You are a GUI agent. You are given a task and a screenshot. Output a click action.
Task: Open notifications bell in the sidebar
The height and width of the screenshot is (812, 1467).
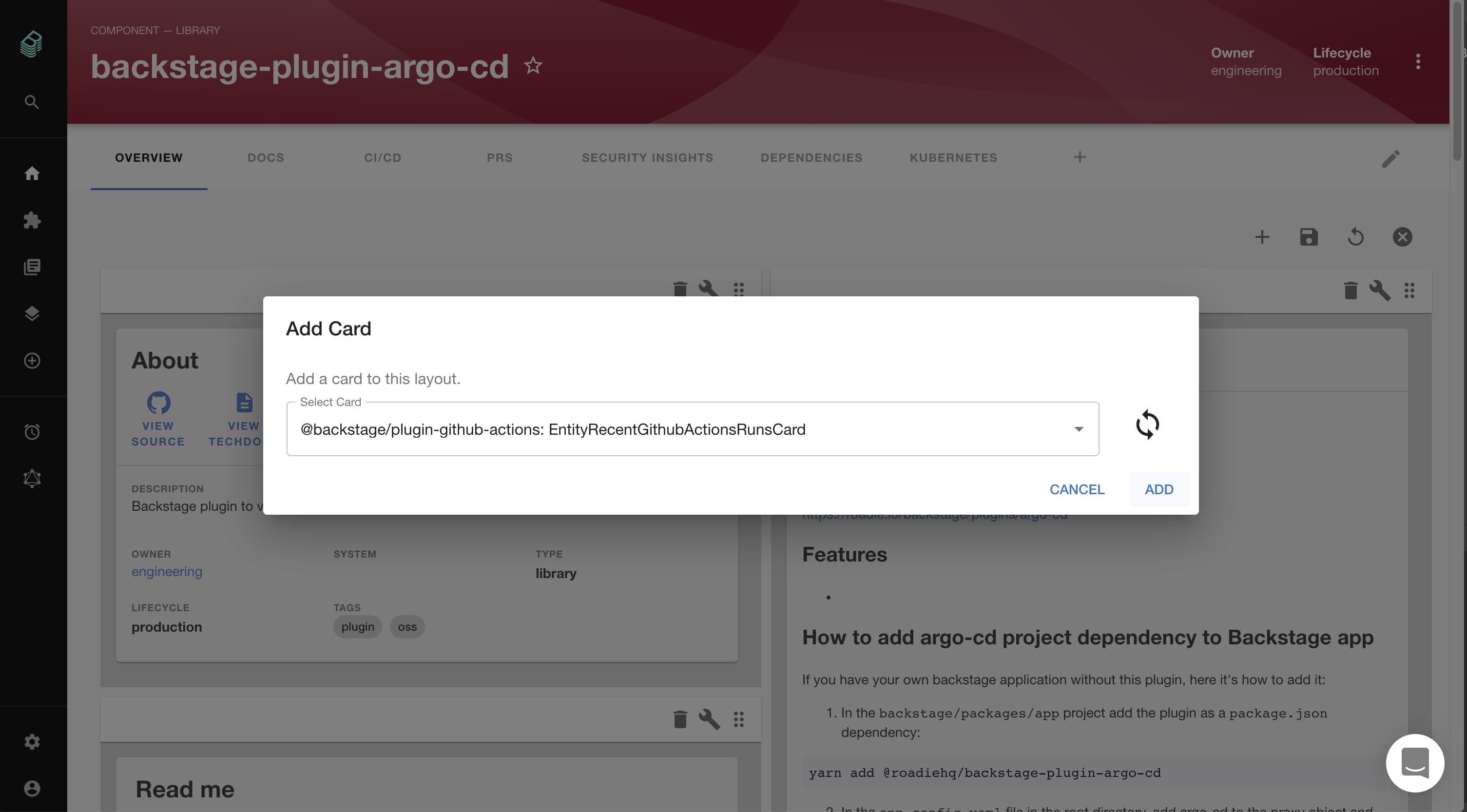(32, 478)
